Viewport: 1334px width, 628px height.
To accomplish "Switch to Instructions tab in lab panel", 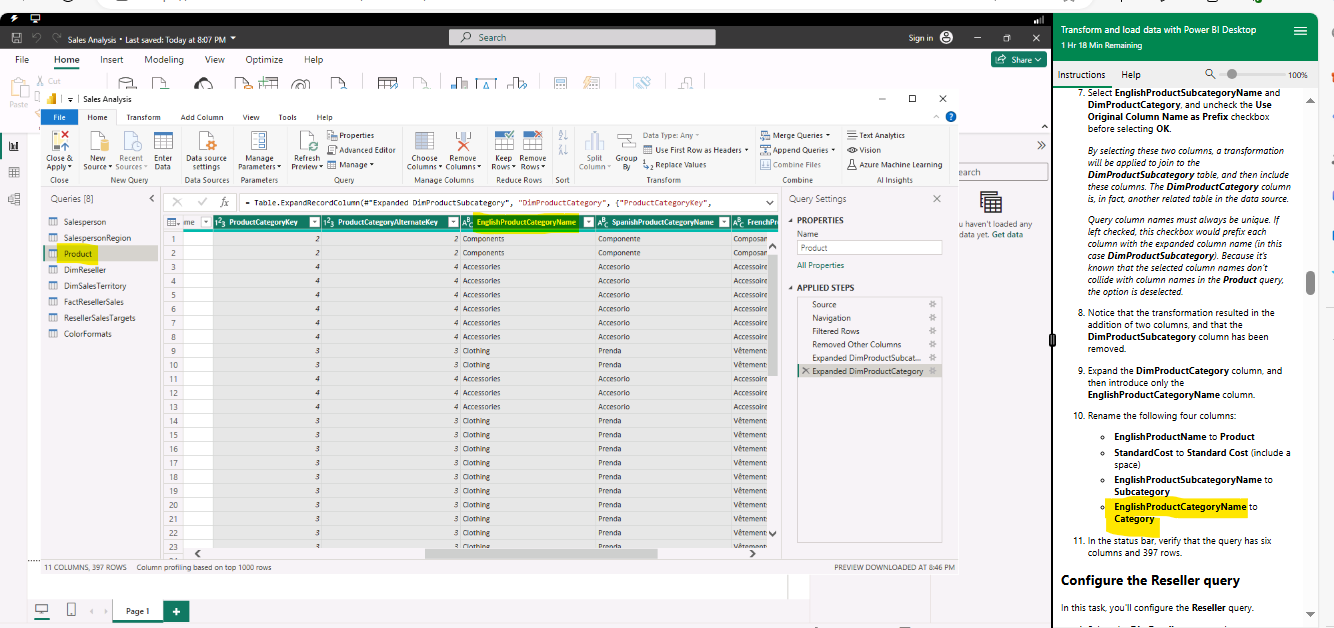I will (1081, 75).
